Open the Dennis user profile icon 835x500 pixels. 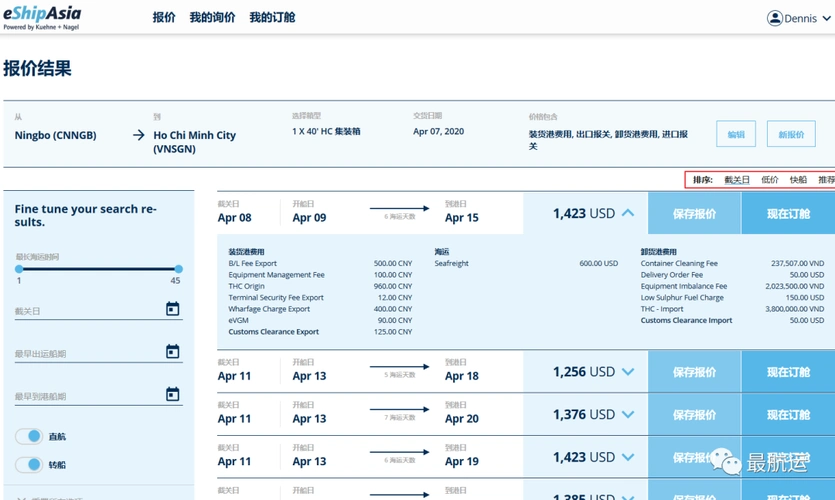774,18
